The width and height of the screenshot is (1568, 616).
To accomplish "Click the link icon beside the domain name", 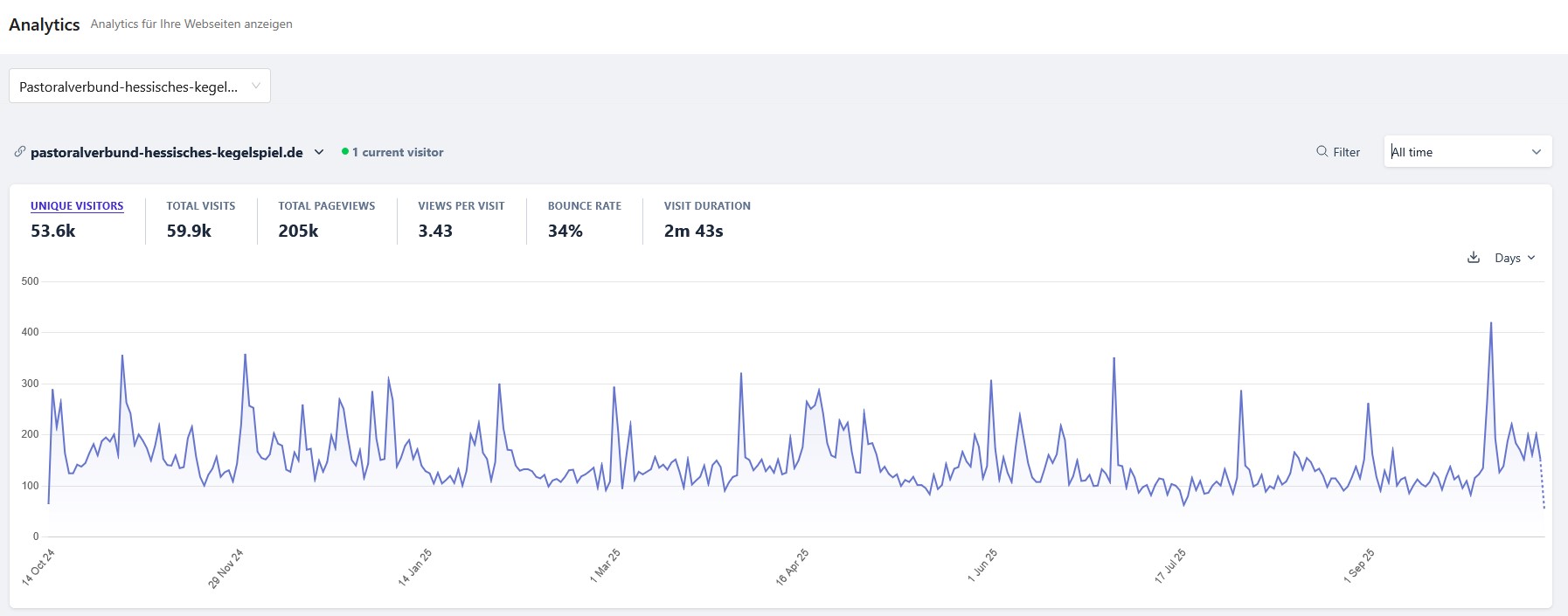I will [x=19, y=152].
